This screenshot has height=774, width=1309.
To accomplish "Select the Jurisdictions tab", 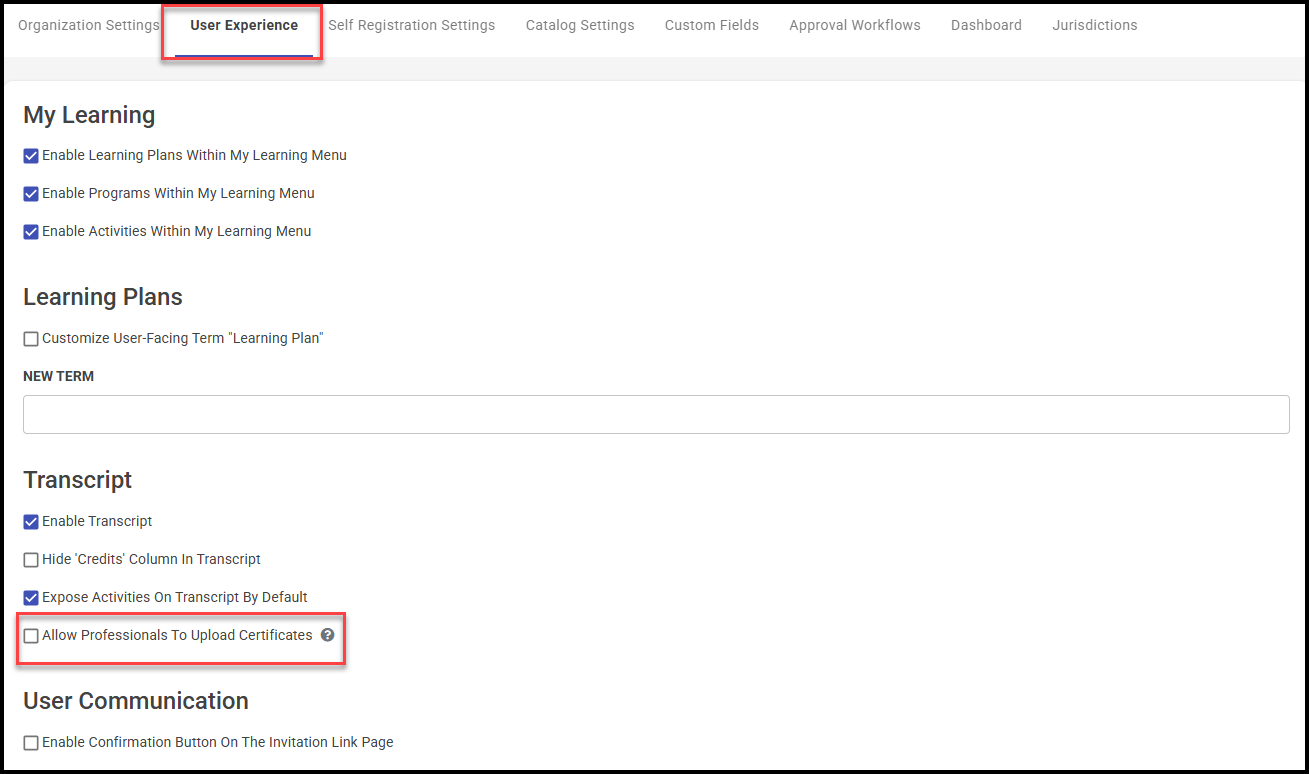I will point(1094,25).
